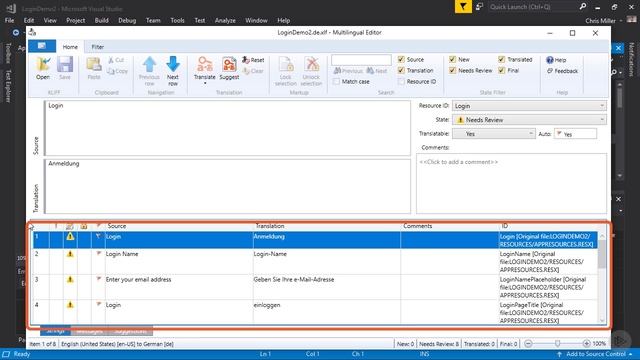
Task: Click search Next binoculars icon
Action: coord(370,71)
